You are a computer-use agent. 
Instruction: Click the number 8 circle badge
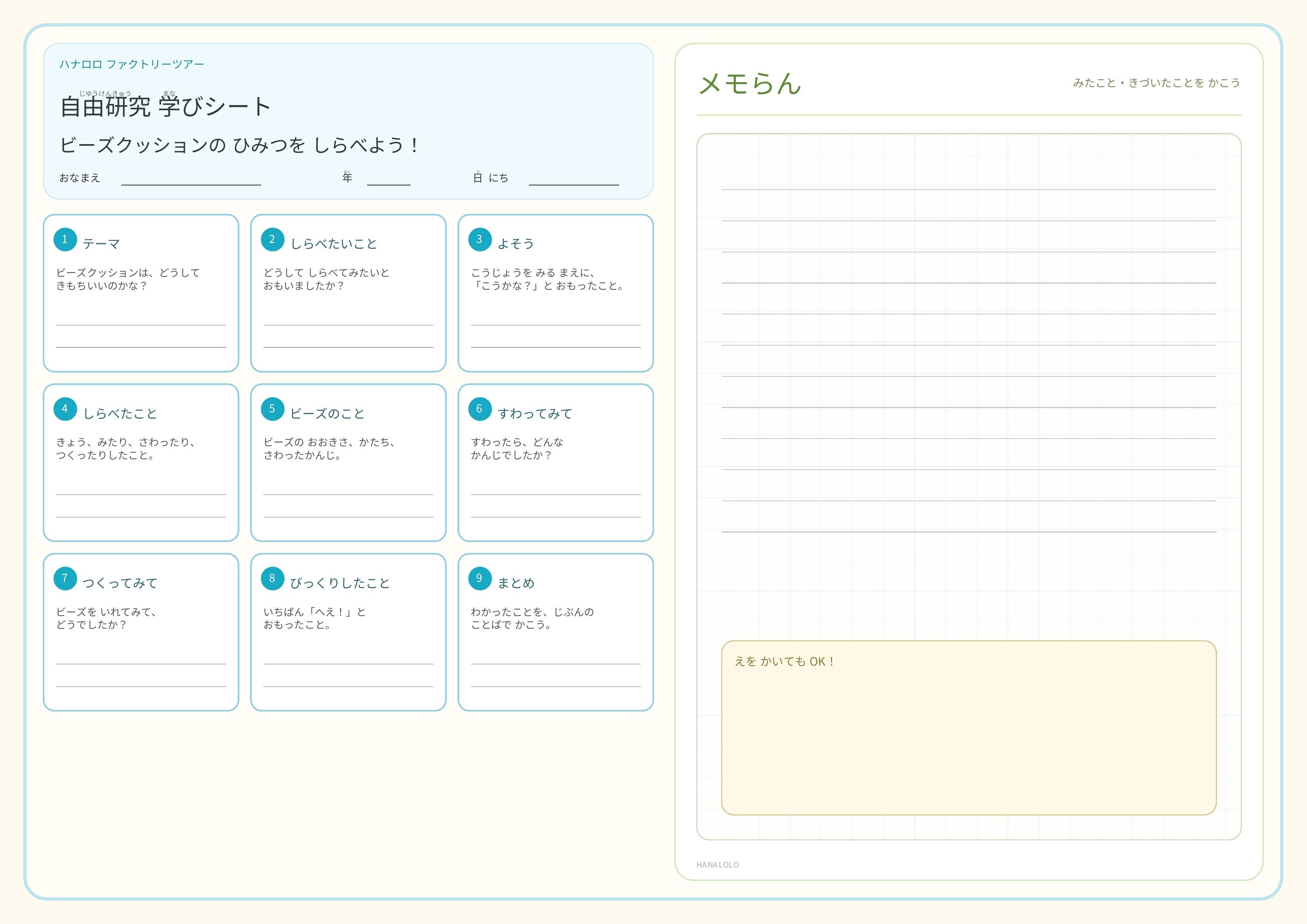point(272,578)
